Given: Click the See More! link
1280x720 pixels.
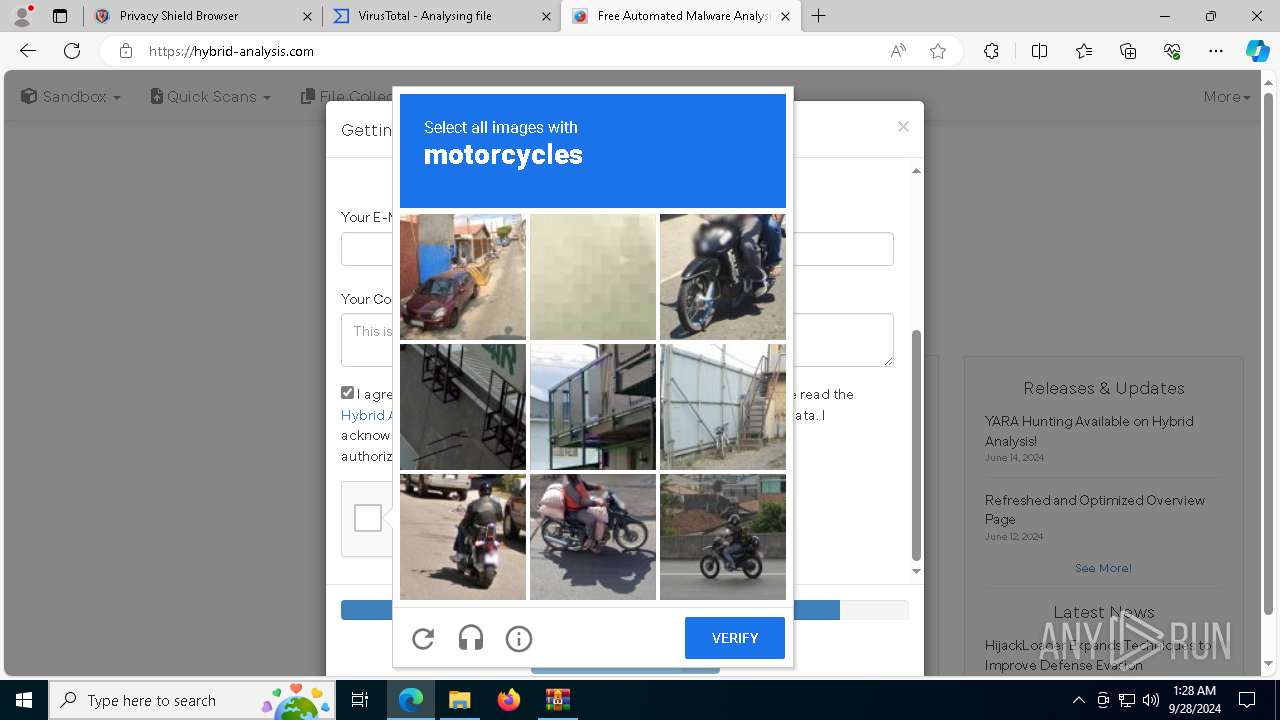Looking at the screenshot, I should [1103, 568].
